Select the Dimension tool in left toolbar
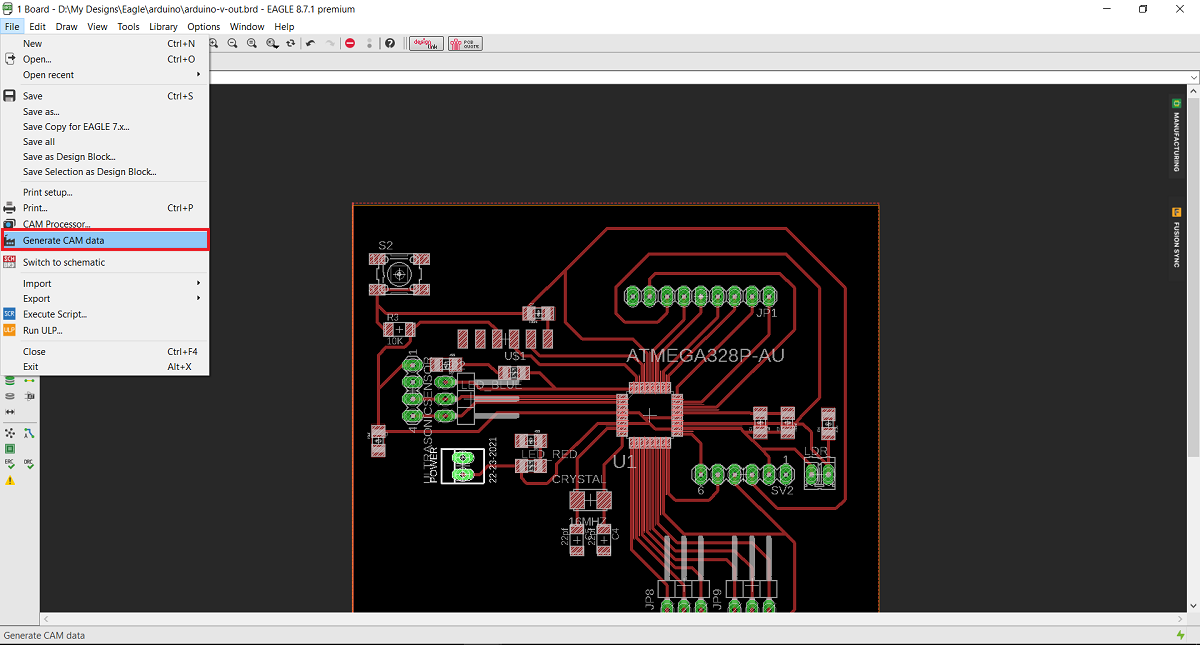This screenshot has width=1200, height=645. 10,412
